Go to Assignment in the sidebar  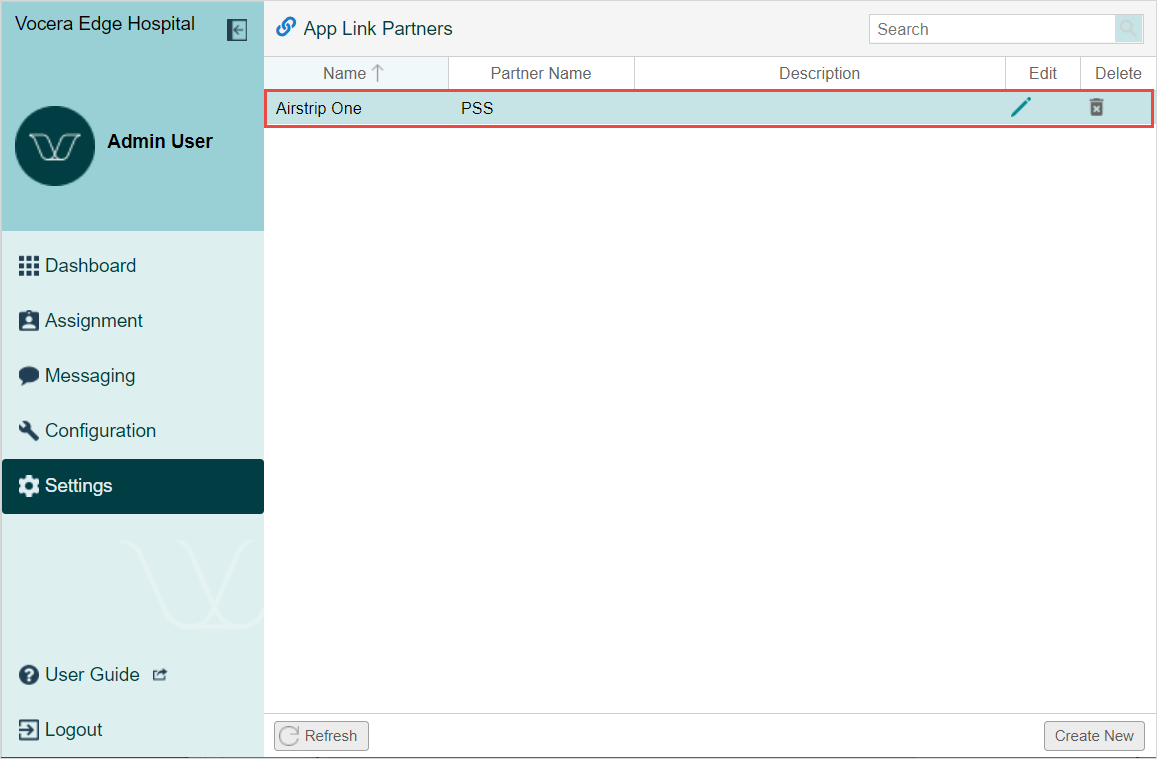point(133,321)
